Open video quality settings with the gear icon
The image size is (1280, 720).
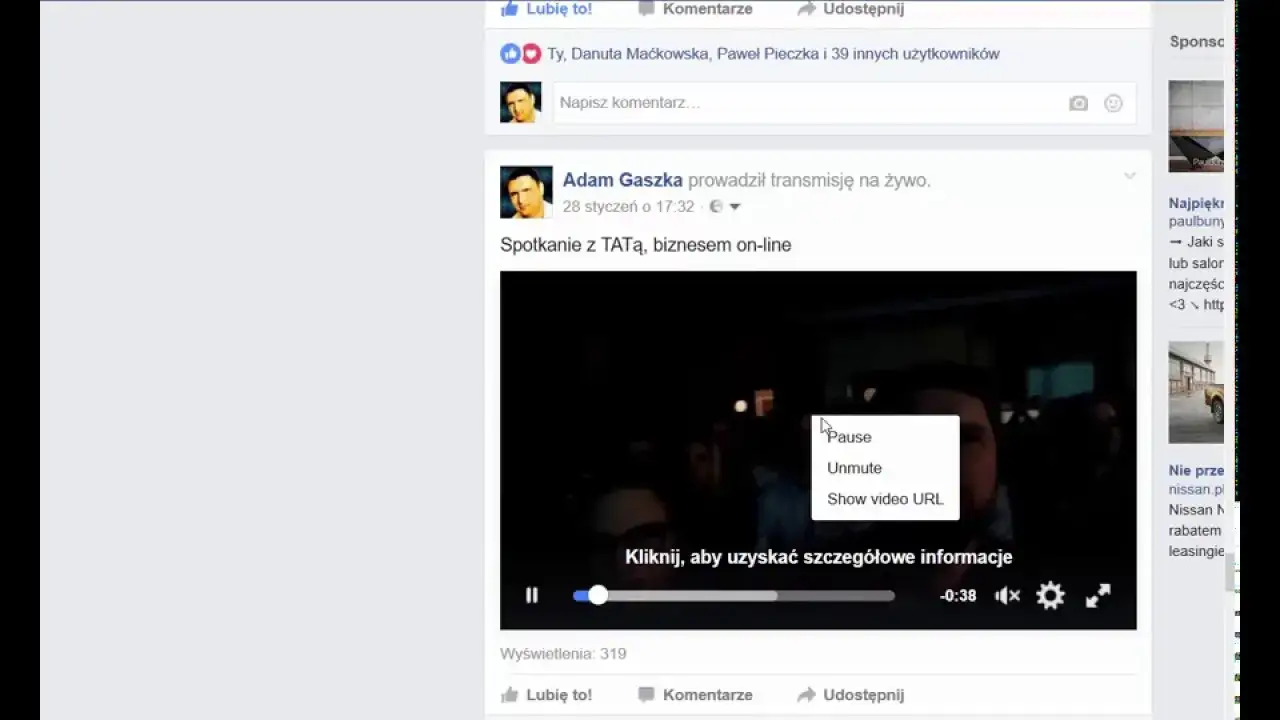[x=1050, y=595]
